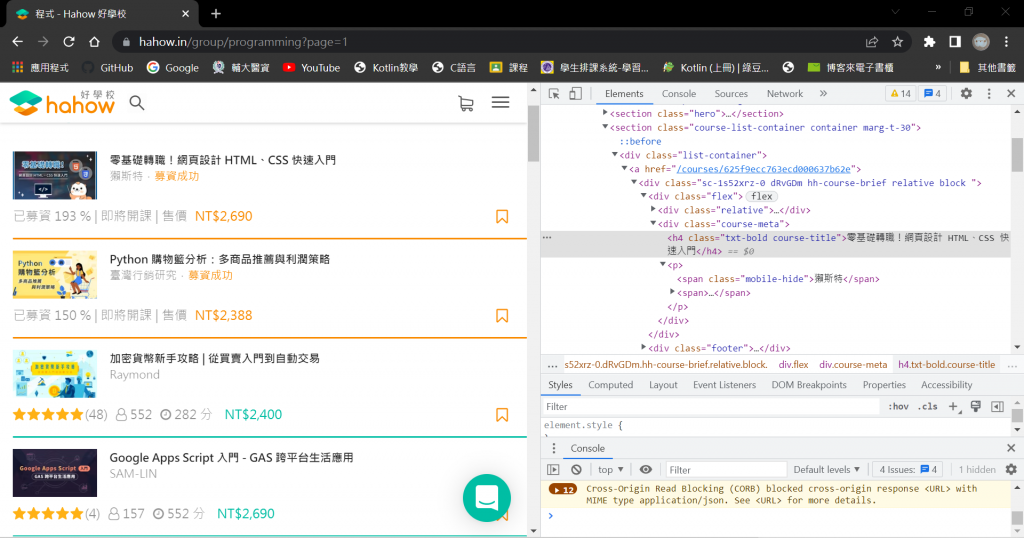Toggle the live expression eye icon
The width and height of the screenshot is (1024, 538).
coord(645,469)
